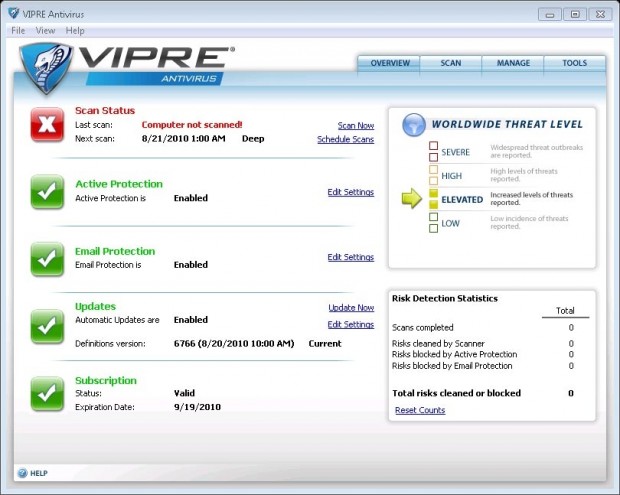Click the Subscription green checkmark icon
Image resolution: width=620 pixels, height=495 pixels.
tap(47, 394)
